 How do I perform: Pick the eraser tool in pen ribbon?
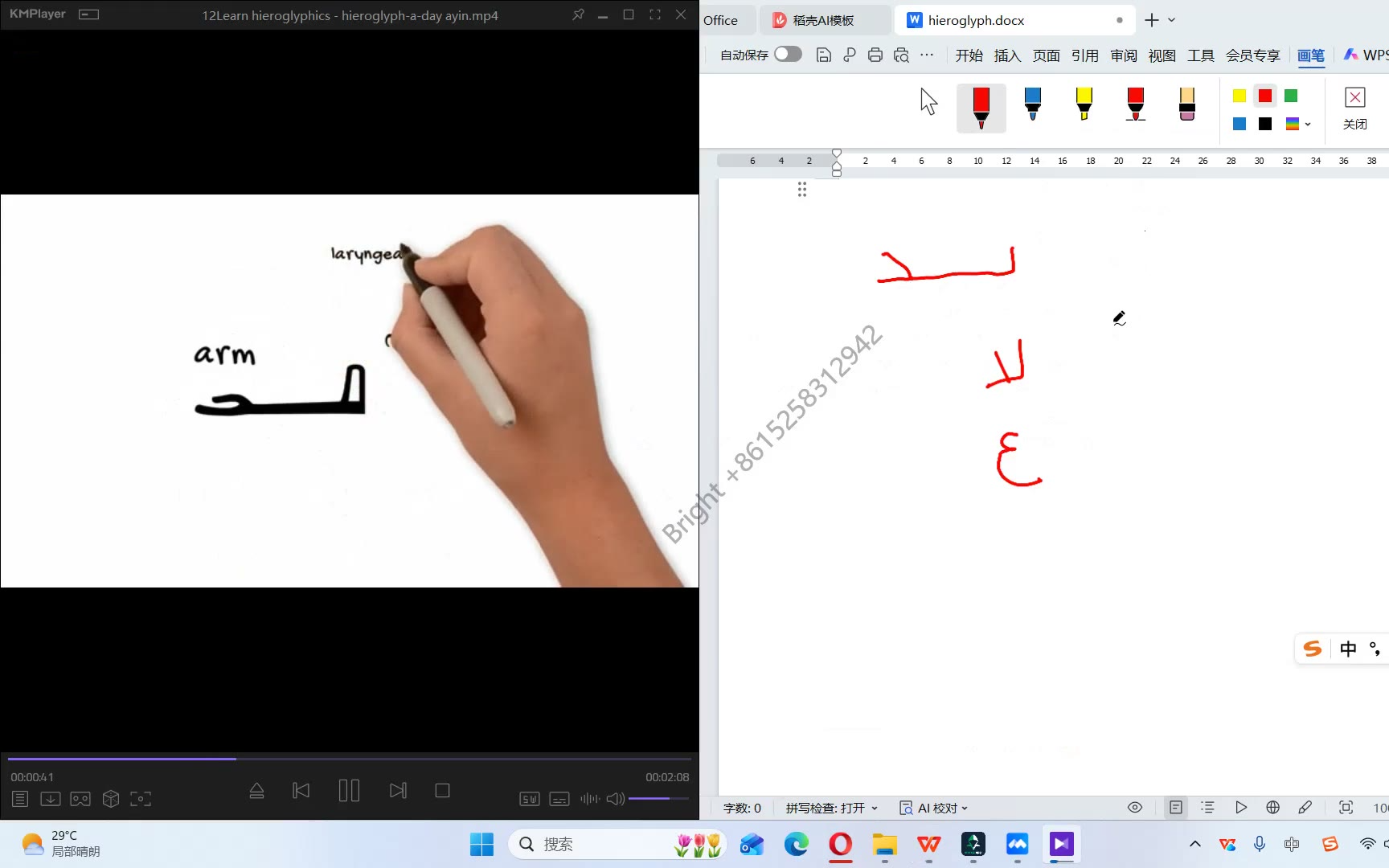(1186, 104)
